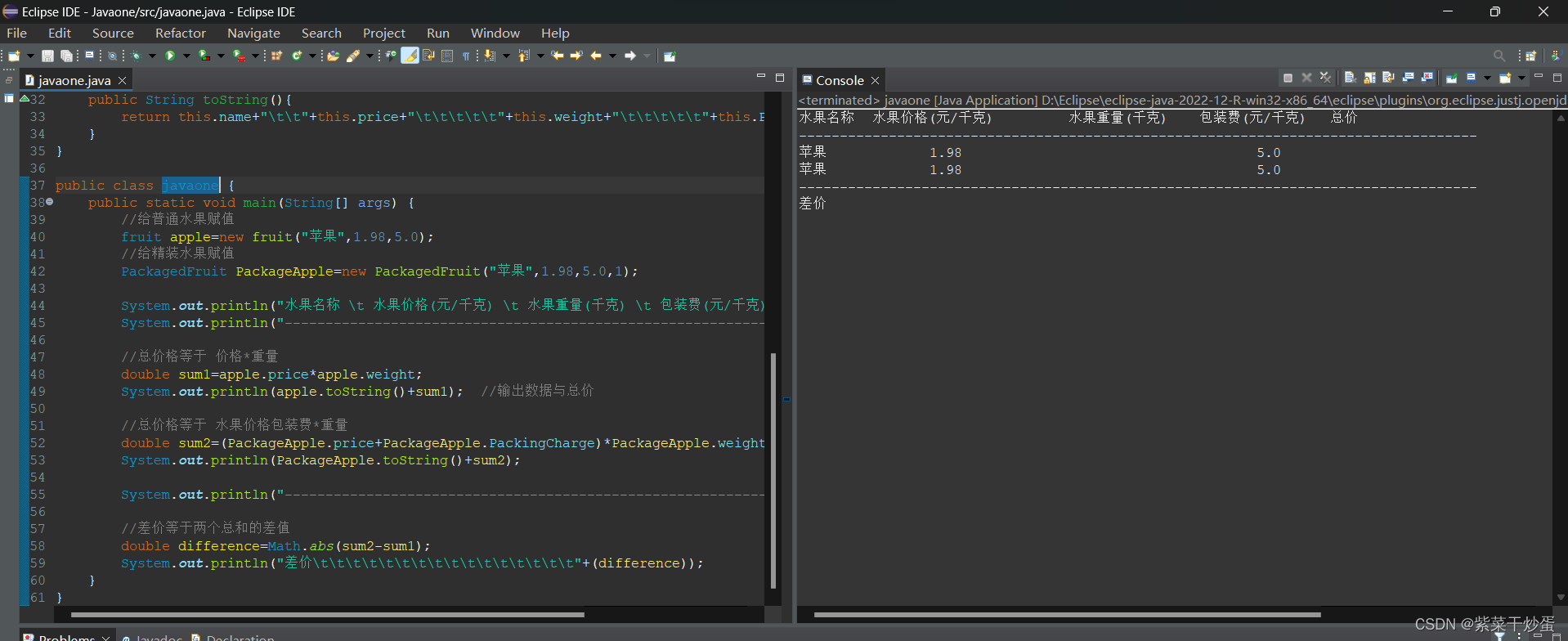Viewport: 1568px width, 641px height.
Task: Switch to the Java perspective icon
Action: point(1556,56)
